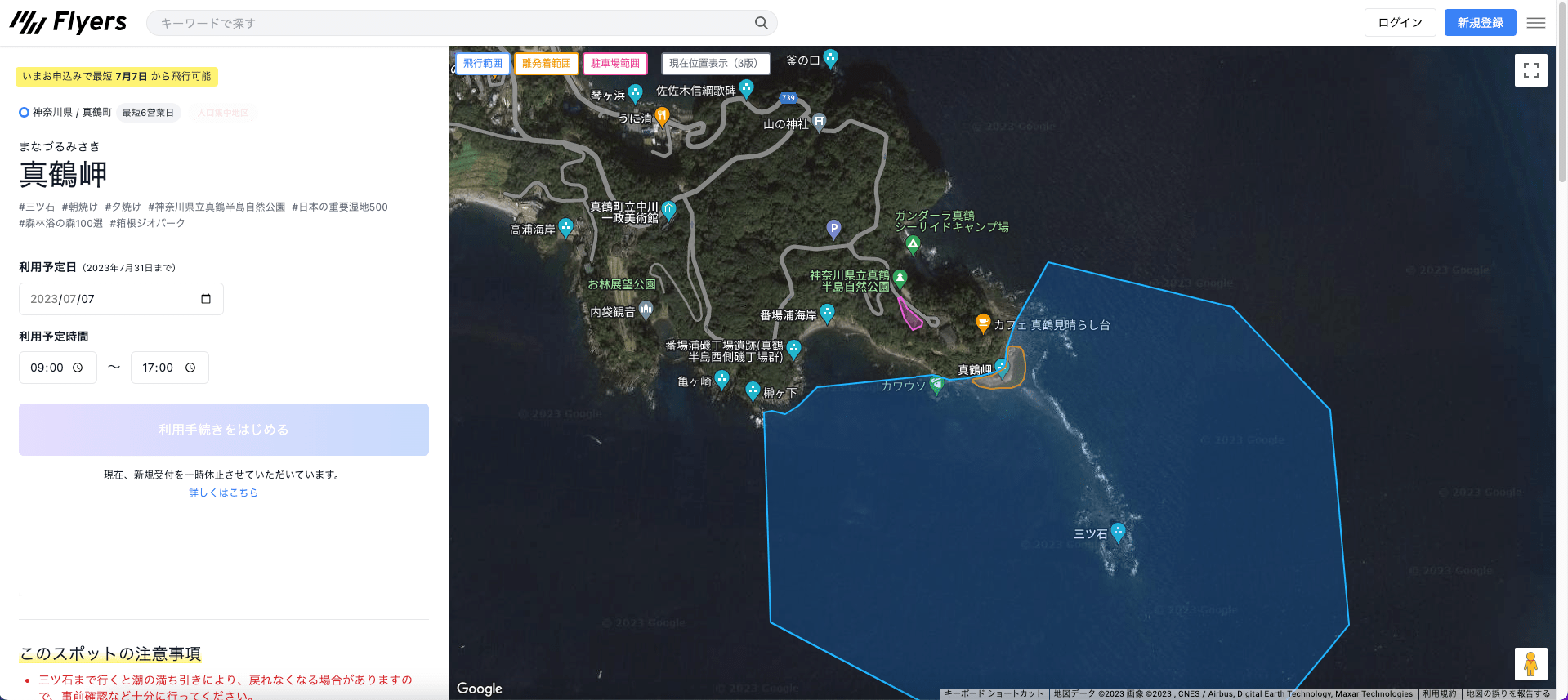This screenshot has height=700, width=1568.
Task: Click the カフェ 真鶴見晴らし台 marker
Action: (983, 323)
